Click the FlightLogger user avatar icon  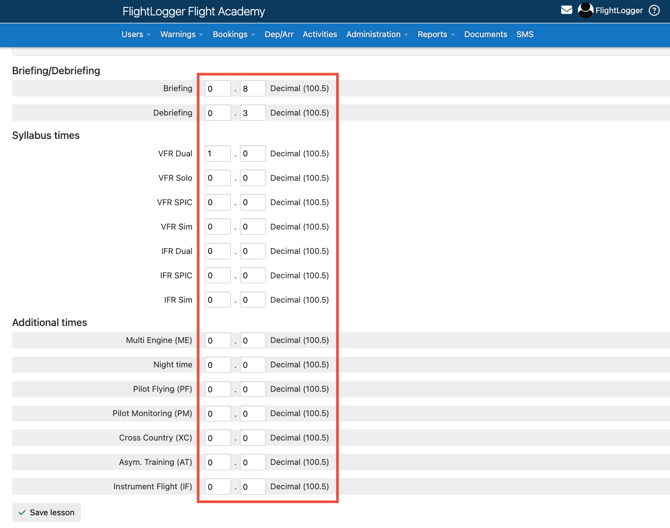click(x=586, y=10)
